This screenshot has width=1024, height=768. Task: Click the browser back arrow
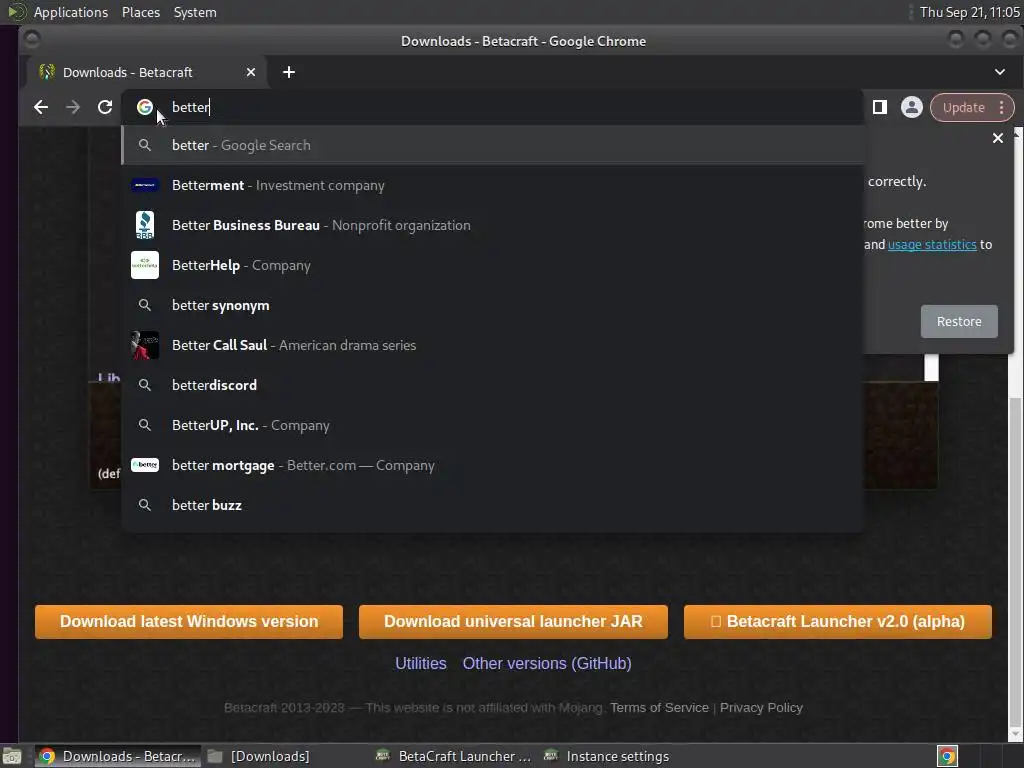[x=40, y=107]
